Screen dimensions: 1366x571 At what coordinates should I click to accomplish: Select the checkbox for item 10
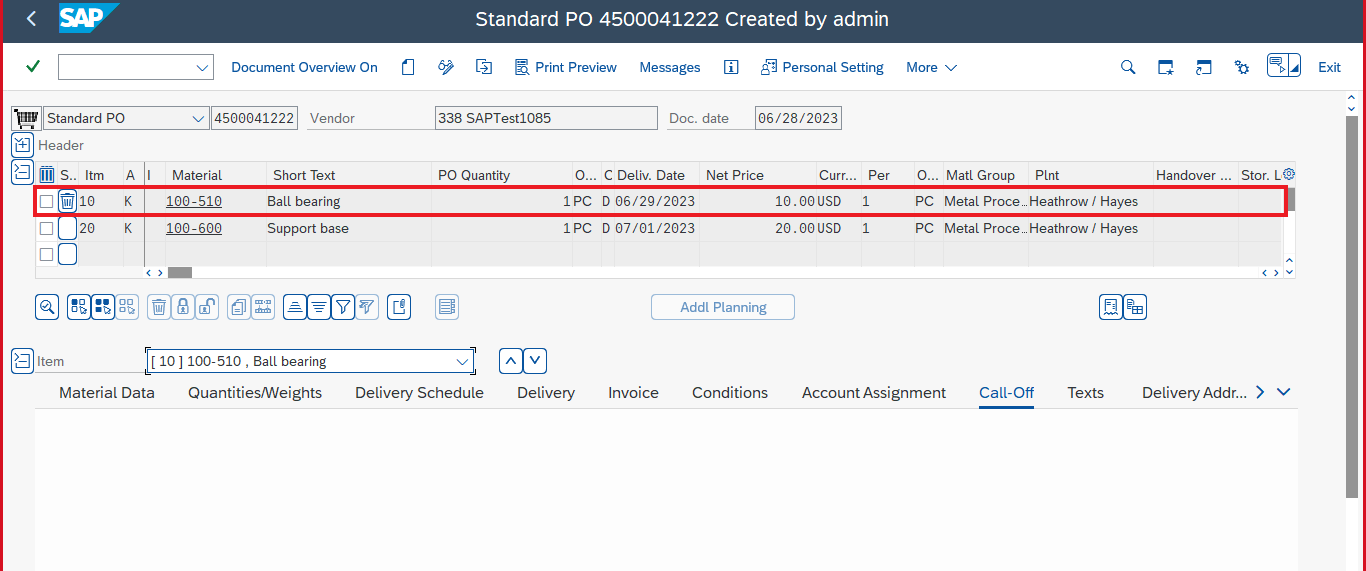pos(46,201)
